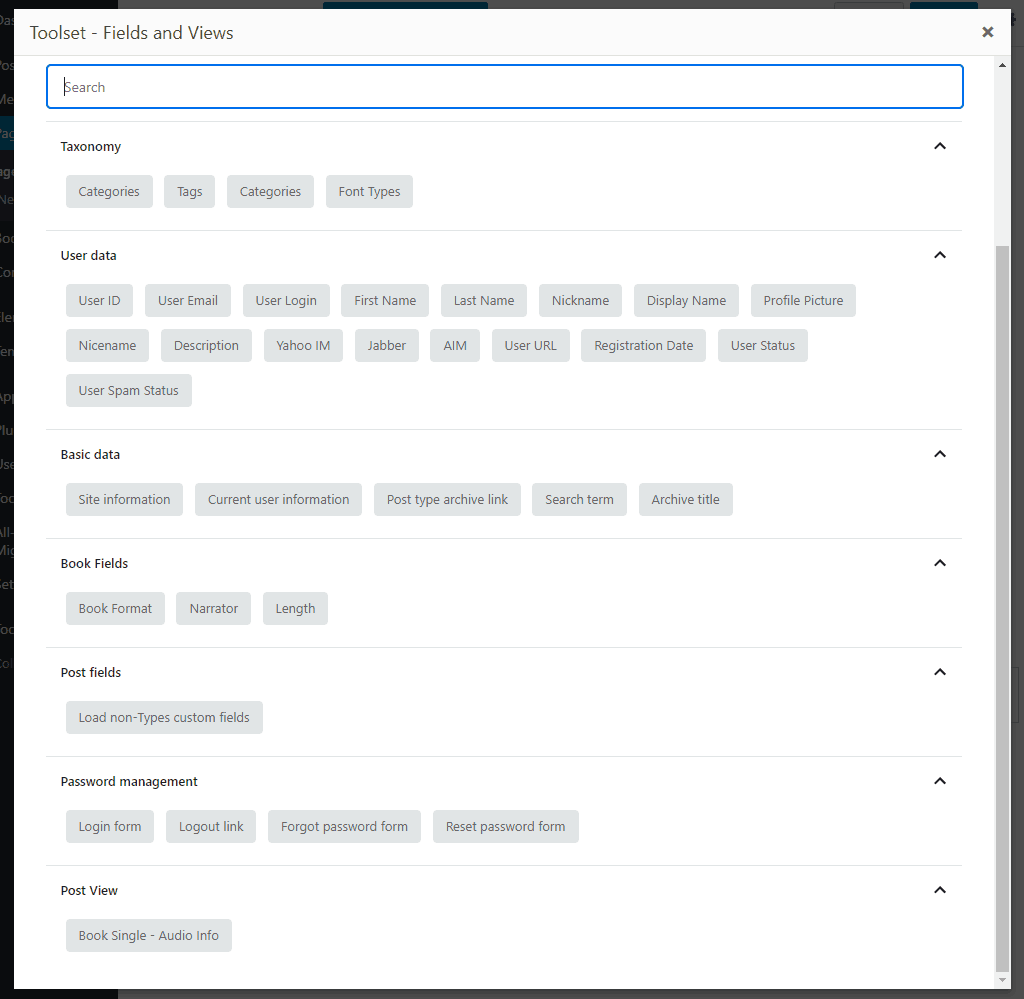This screenshot has width=1024, height=999.
Task: Add the Site information field
Action: tap(124, 499)
